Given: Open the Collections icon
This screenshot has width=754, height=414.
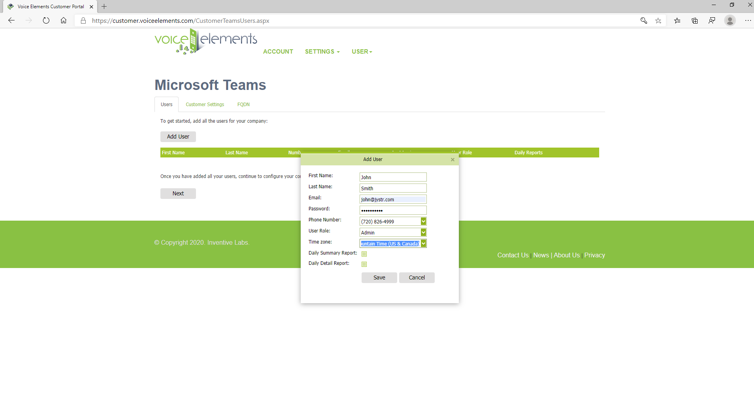Looking at the screenshot, I should point(695,21).
